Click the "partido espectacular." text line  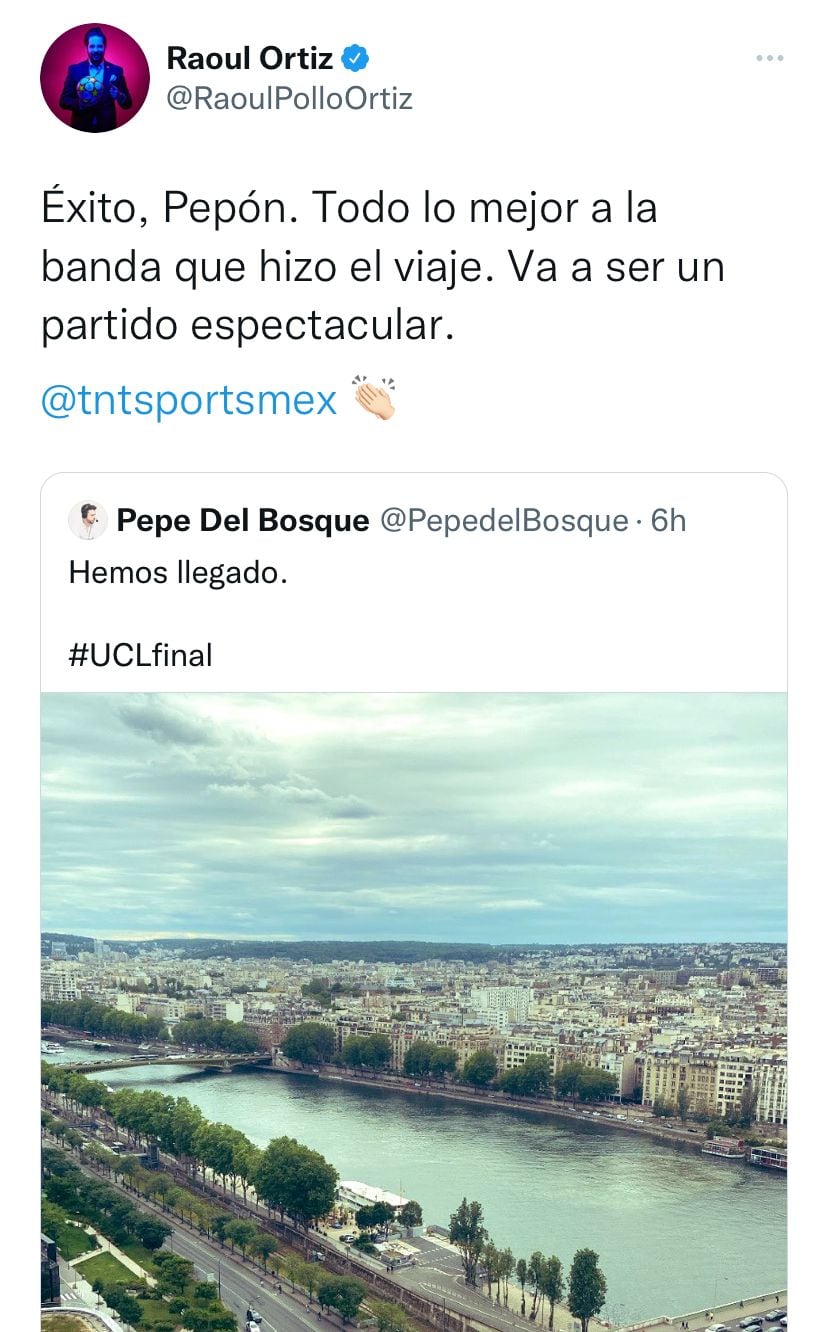point(247,326)
